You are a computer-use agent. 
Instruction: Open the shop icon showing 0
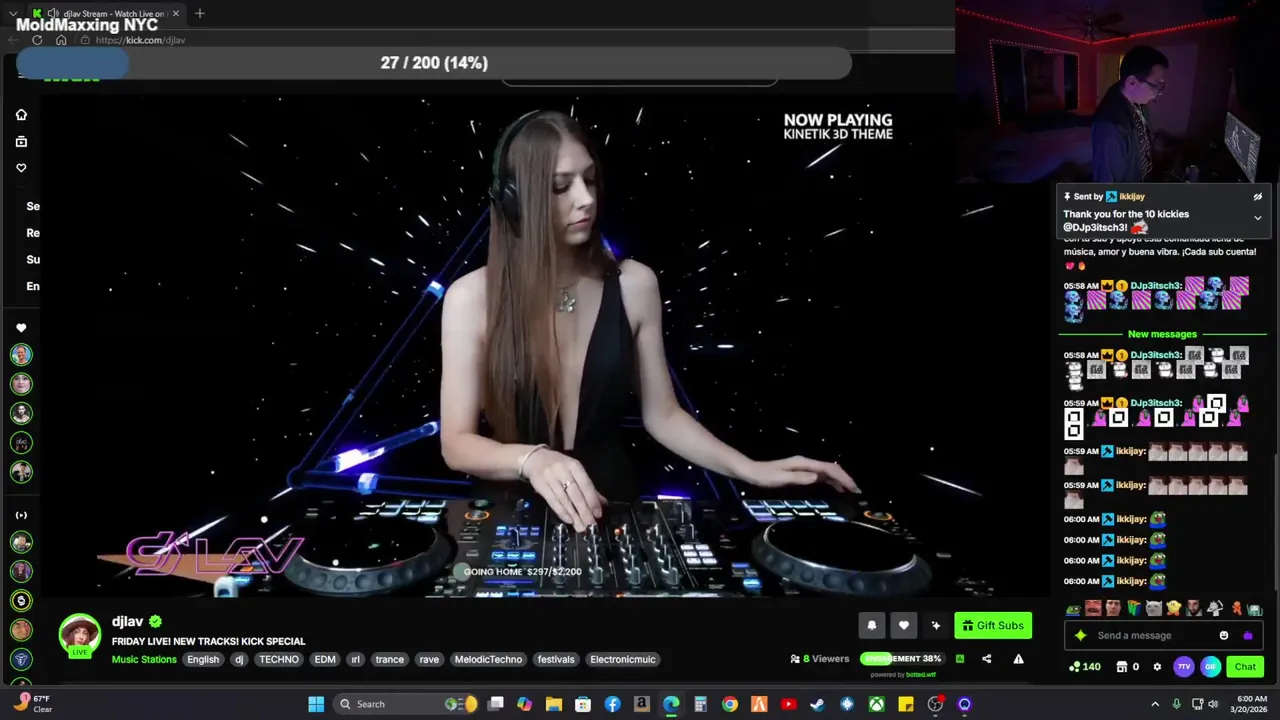coord(1128,667)
